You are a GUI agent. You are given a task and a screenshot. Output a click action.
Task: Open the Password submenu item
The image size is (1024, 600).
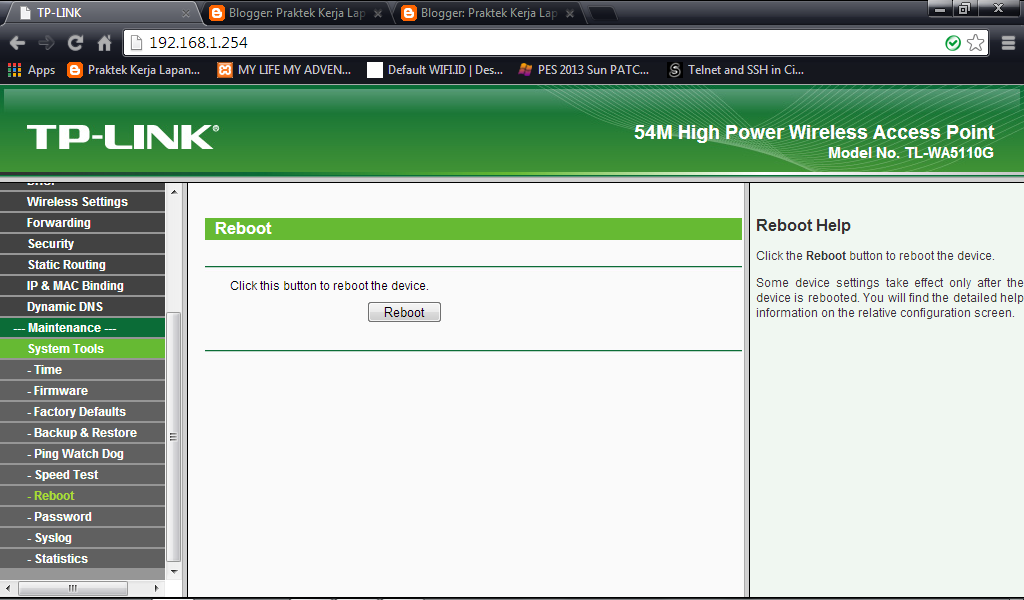pos(82,516)
